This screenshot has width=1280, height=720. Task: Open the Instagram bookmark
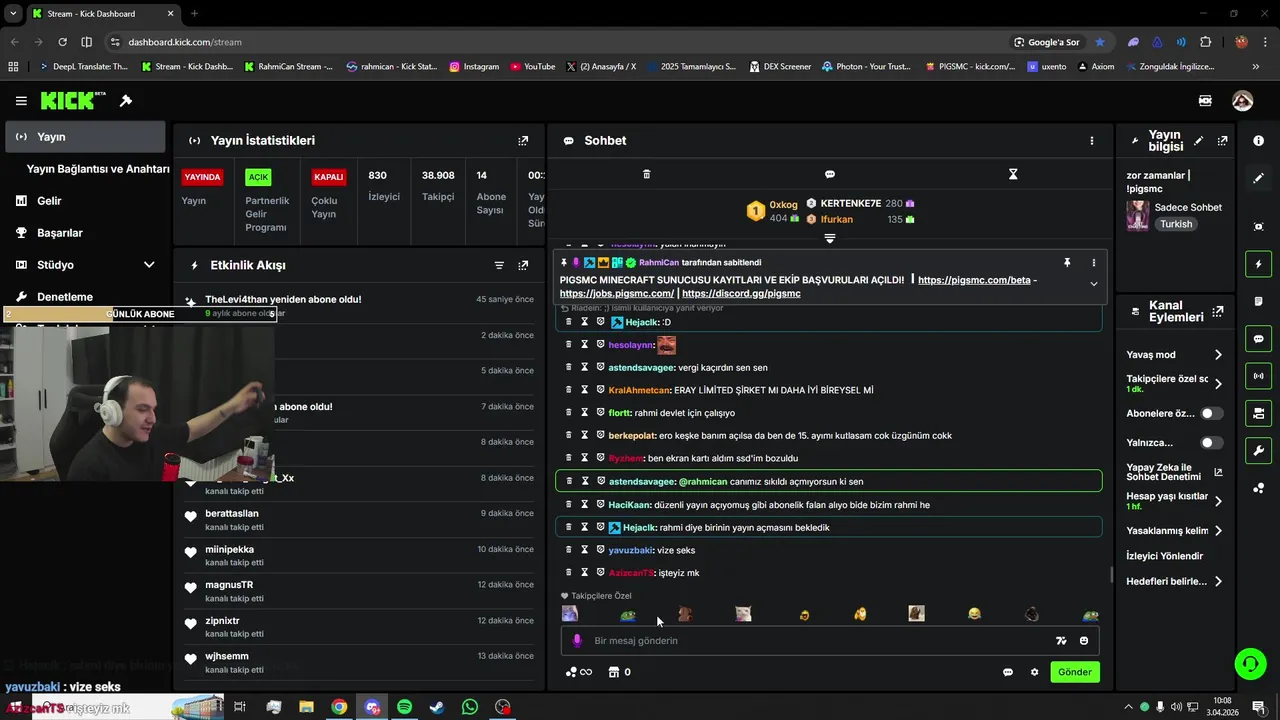(x=474, y=67)
